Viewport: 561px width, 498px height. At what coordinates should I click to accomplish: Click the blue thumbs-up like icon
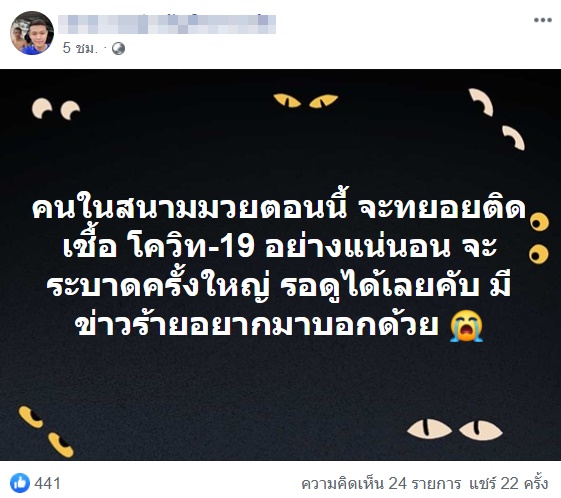(x=20, y=483)
